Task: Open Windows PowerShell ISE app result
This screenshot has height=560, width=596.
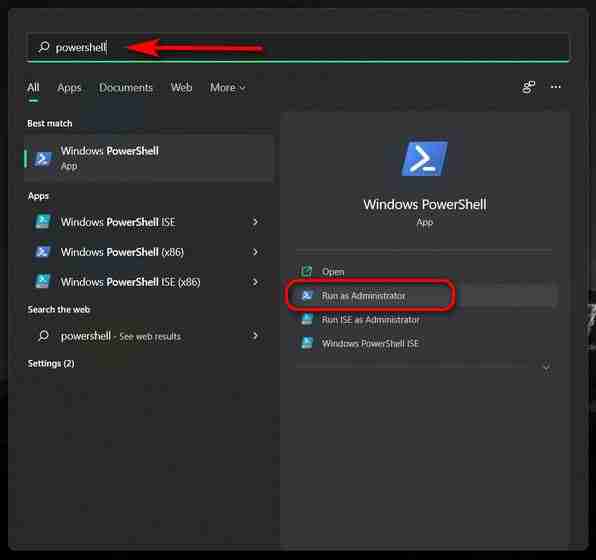Action: point(149,222)
